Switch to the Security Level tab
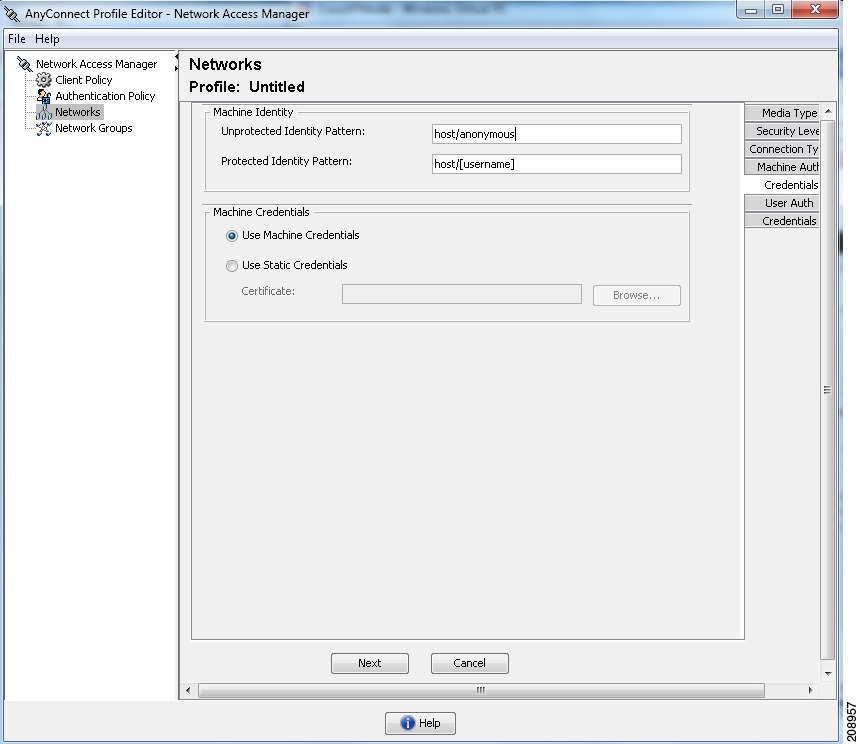 click(x=781, y=131)
